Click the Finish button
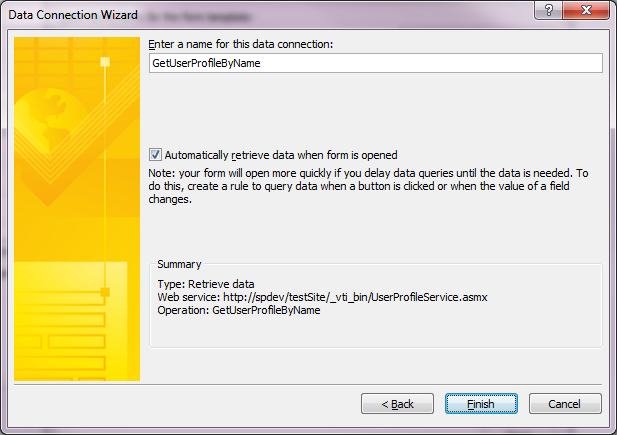Screen dimensions: 617x435 pyautogui.click(x=481, y=404)
